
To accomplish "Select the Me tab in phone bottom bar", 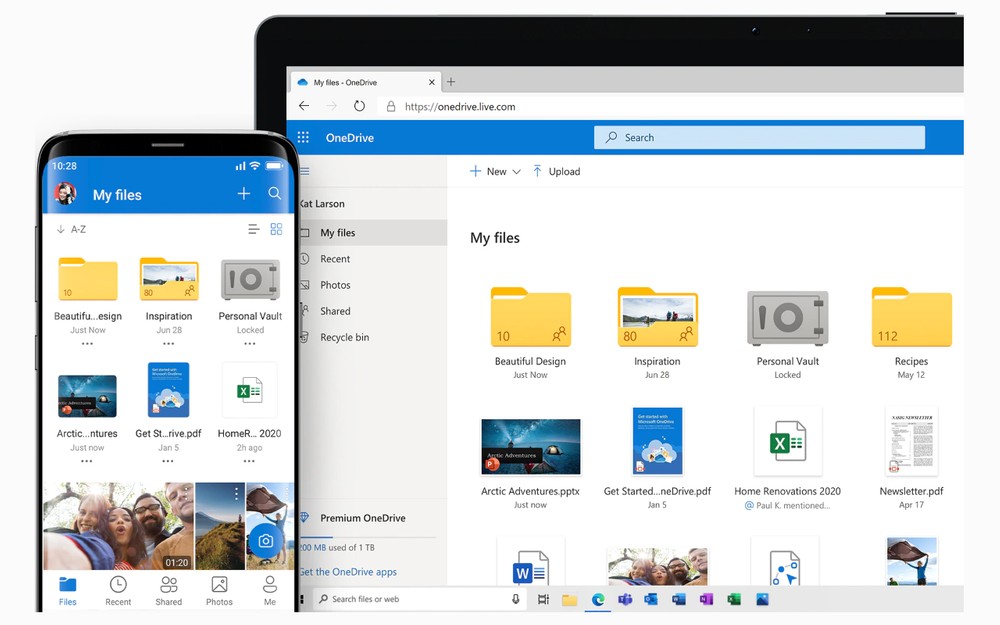I will (270, 591).
